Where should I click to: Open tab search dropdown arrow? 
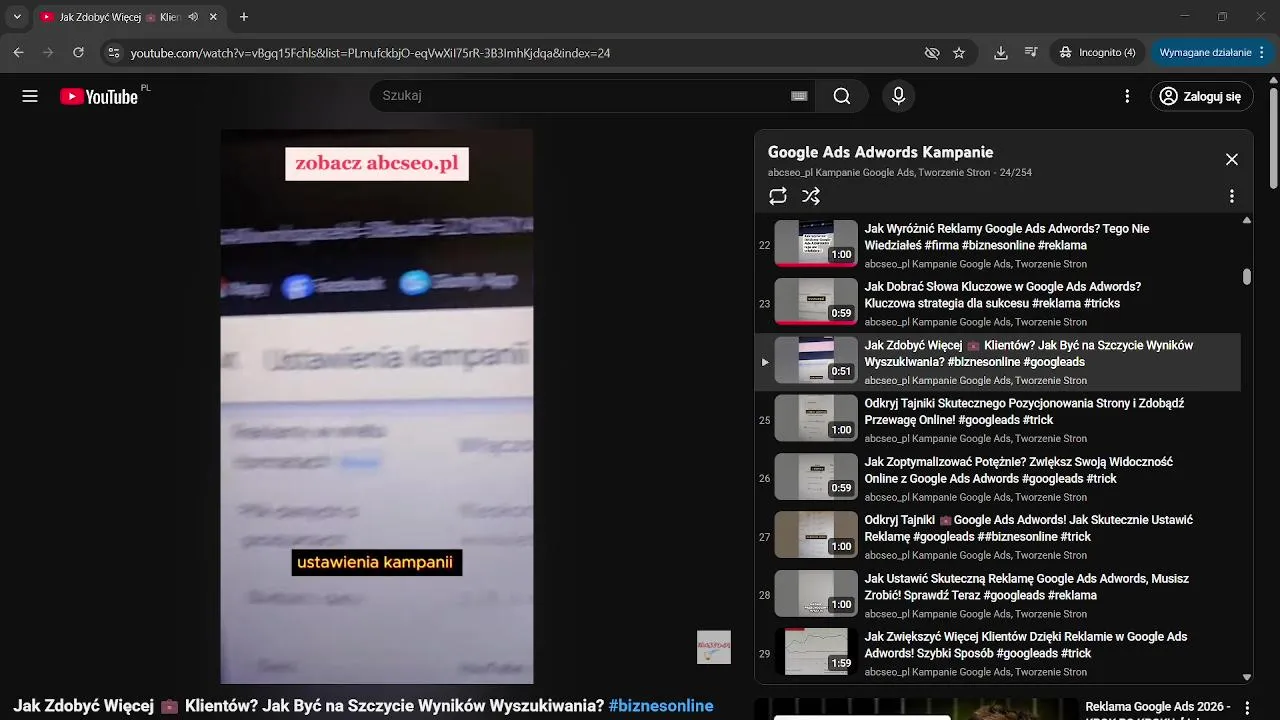[17, 17]
